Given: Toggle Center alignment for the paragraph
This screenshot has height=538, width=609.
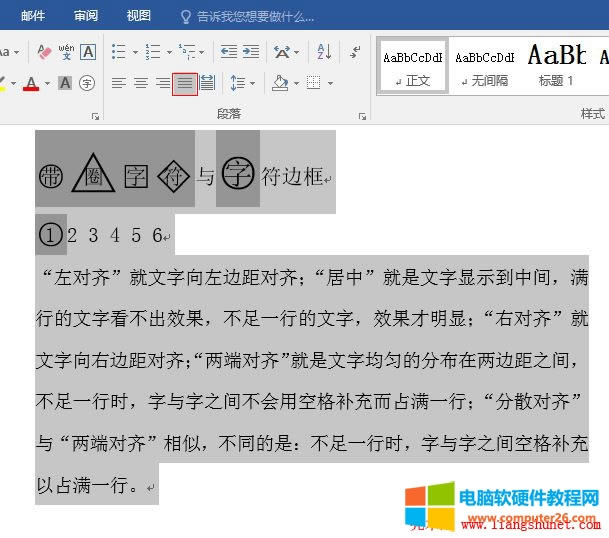Looking at the screenshot, I should [x=141, y=83].
